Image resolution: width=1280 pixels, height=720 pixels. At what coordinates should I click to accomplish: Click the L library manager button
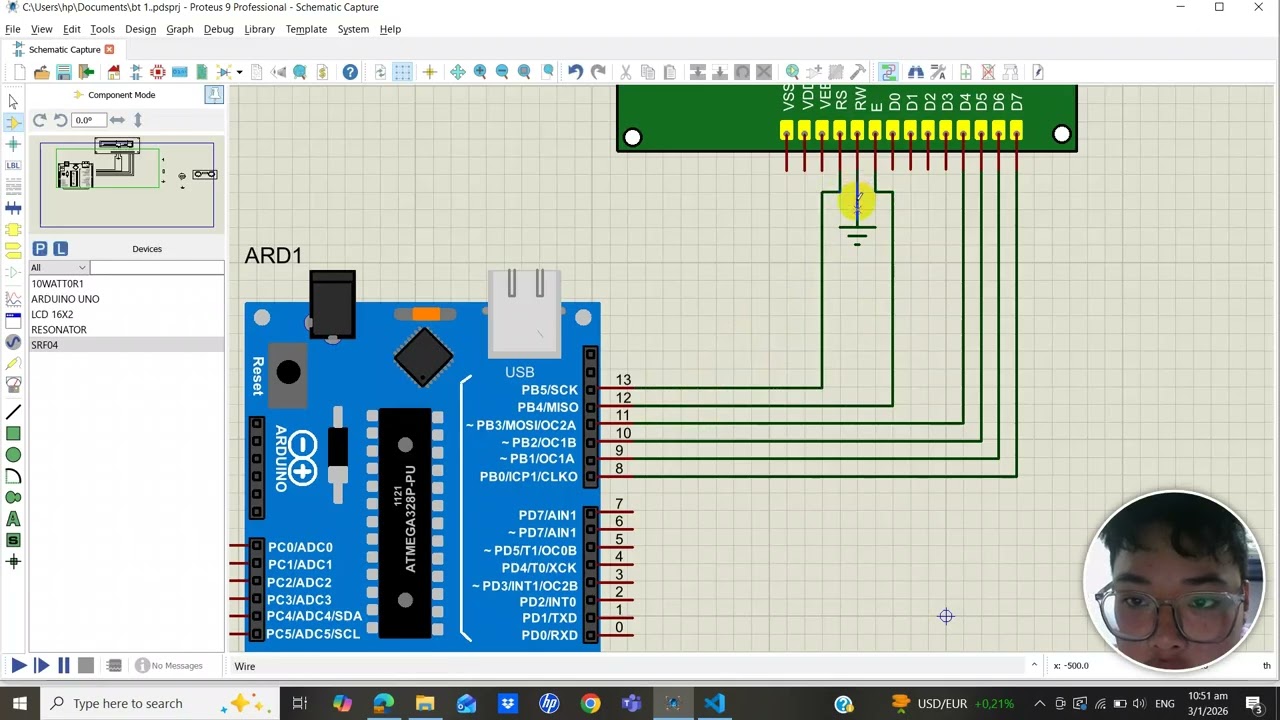[x=60, y=248]
